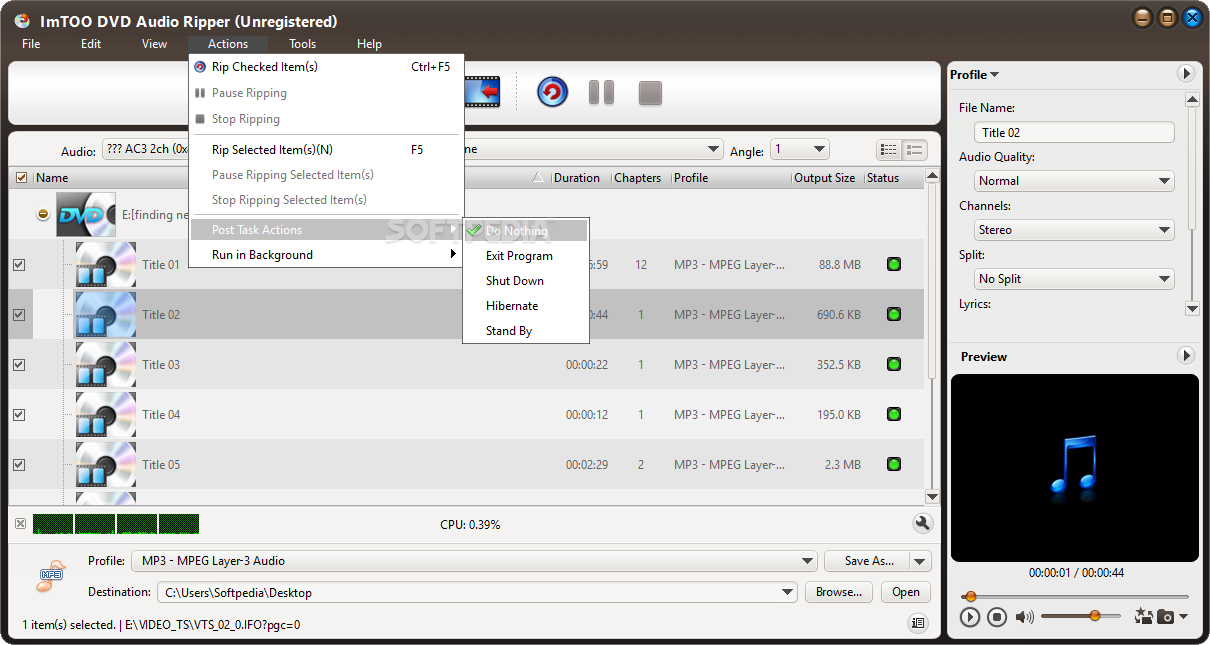1210x645 pixels.
Task: Choose Rip Selected Item(s)(N) entry
Action: (326, 150)
